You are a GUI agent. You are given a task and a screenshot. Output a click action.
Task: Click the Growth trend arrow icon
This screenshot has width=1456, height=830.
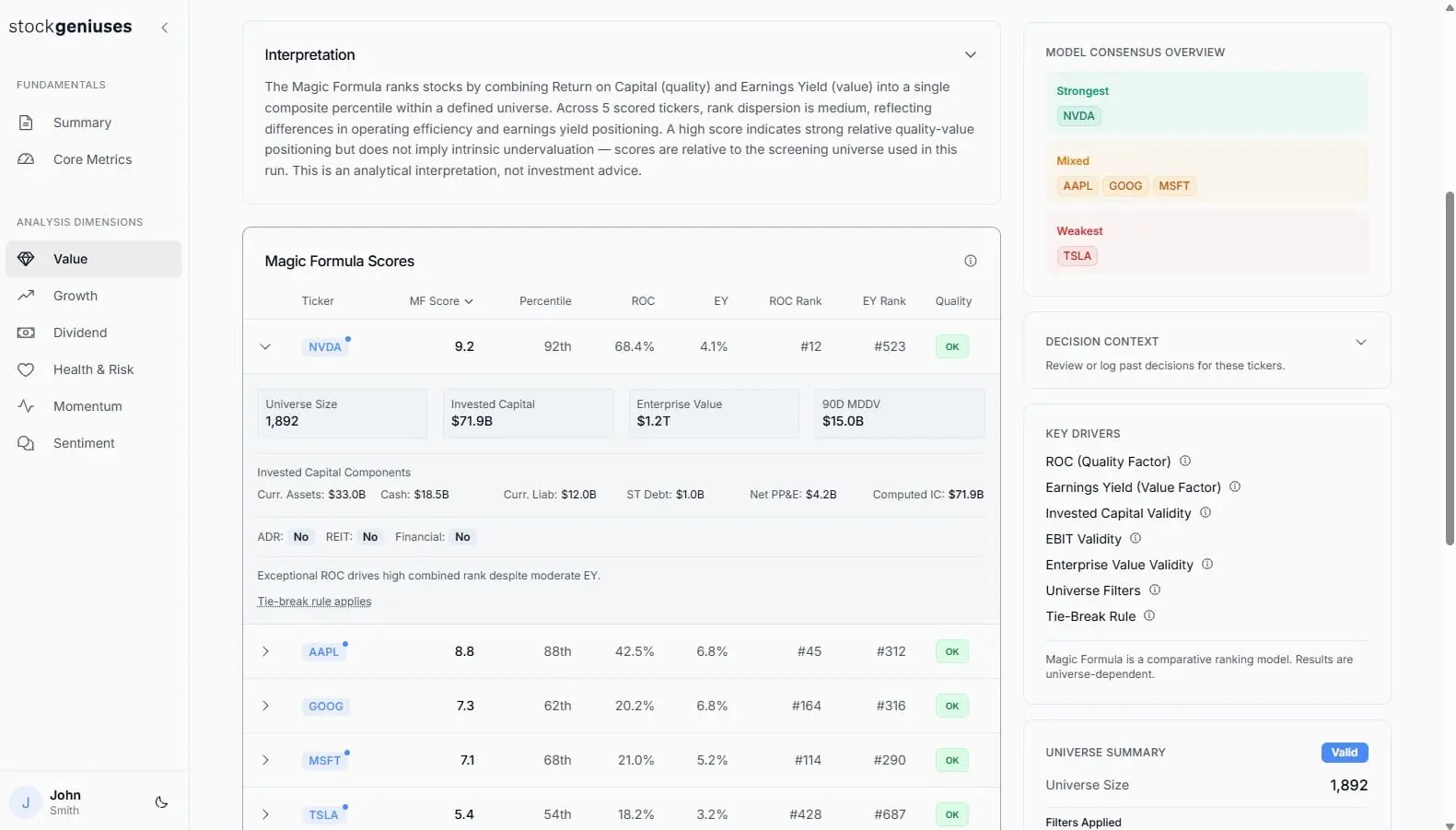[26, 296]
